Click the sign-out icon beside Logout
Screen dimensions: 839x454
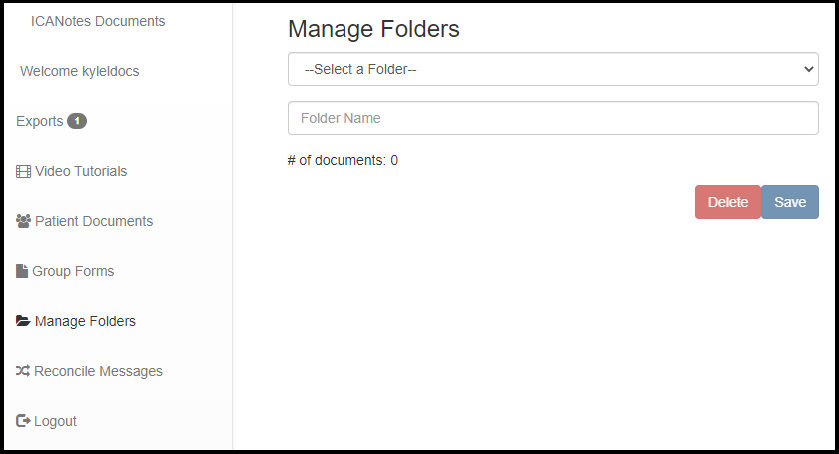click(23, 421)
